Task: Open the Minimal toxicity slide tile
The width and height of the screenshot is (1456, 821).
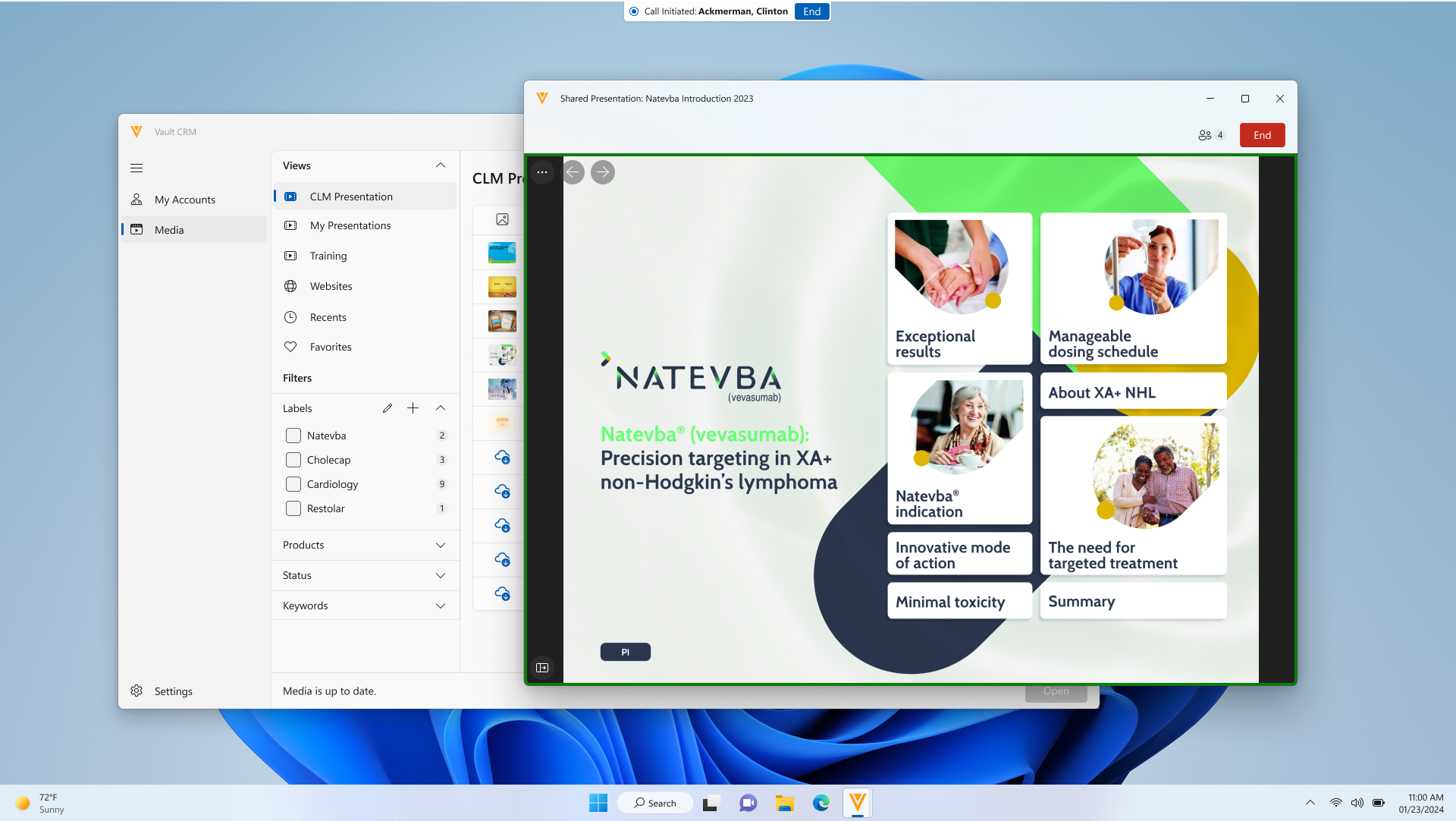Action: (x=959, y=602)
